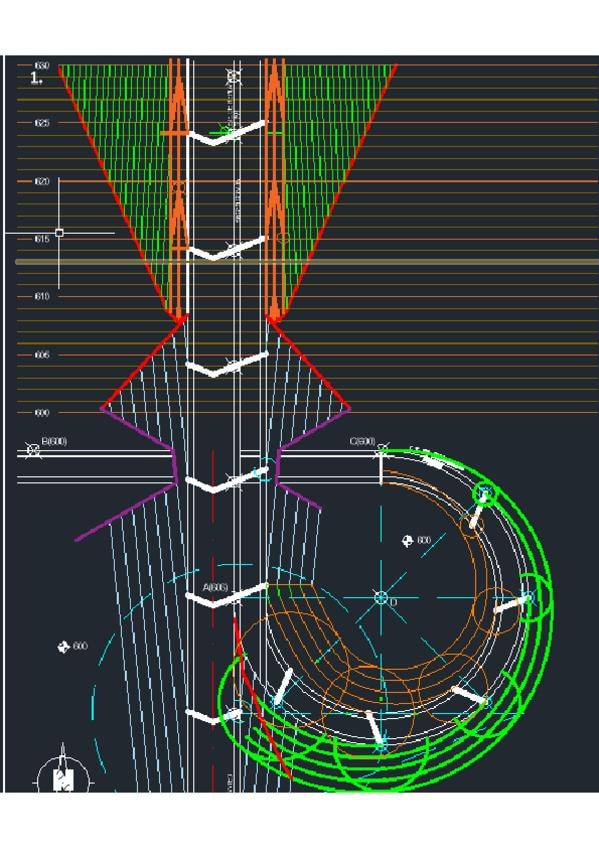Click the 600 contour elevation label at left
The image size is (599, 848).
42,413
